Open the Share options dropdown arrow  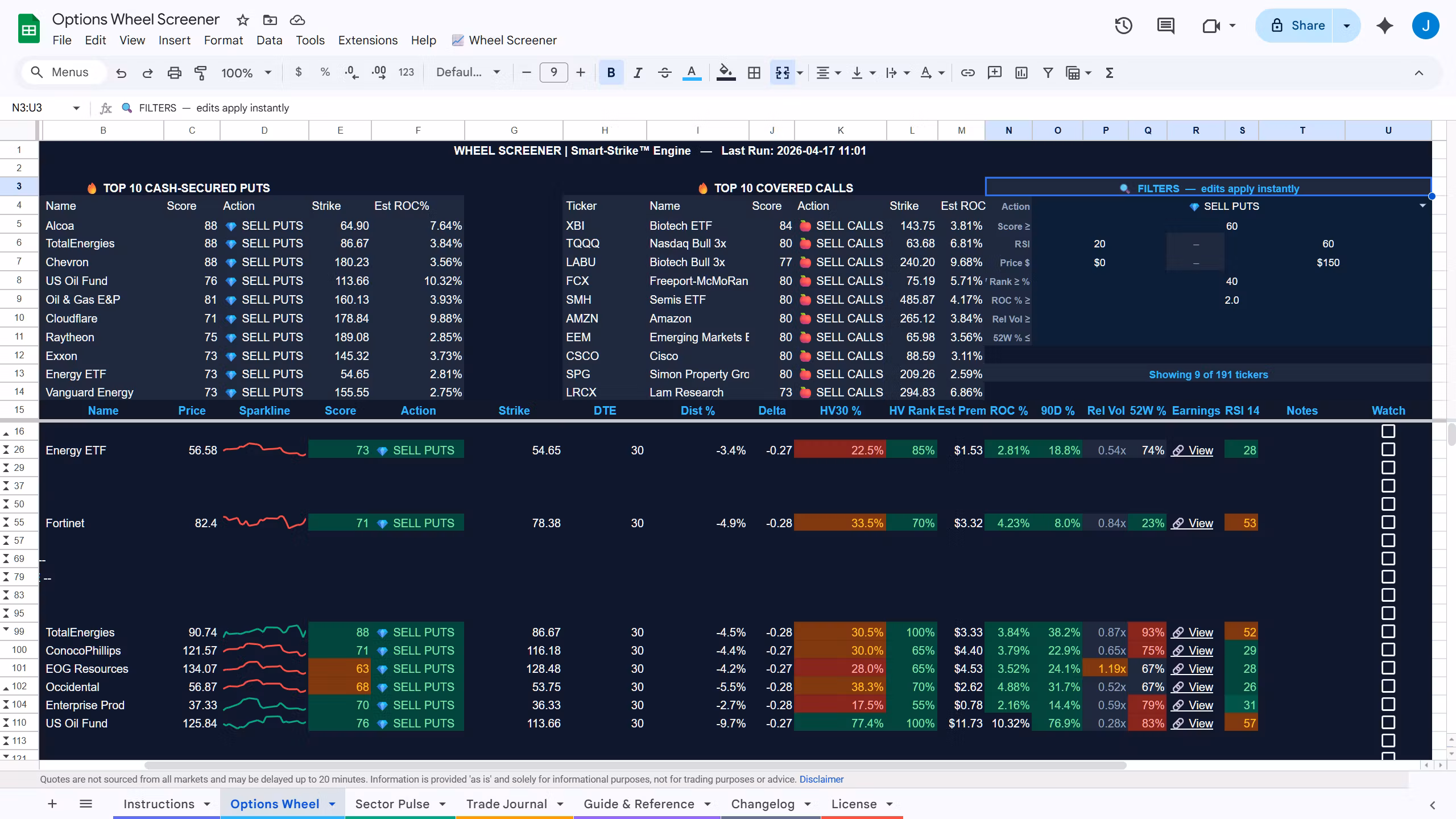1346,26
